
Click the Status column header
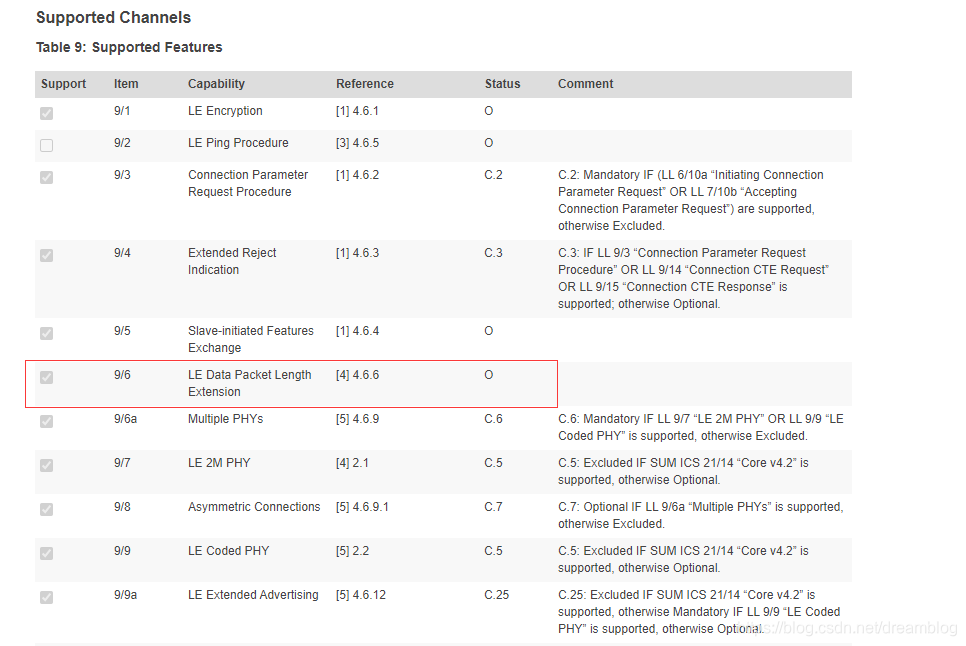tap(502, 84)
